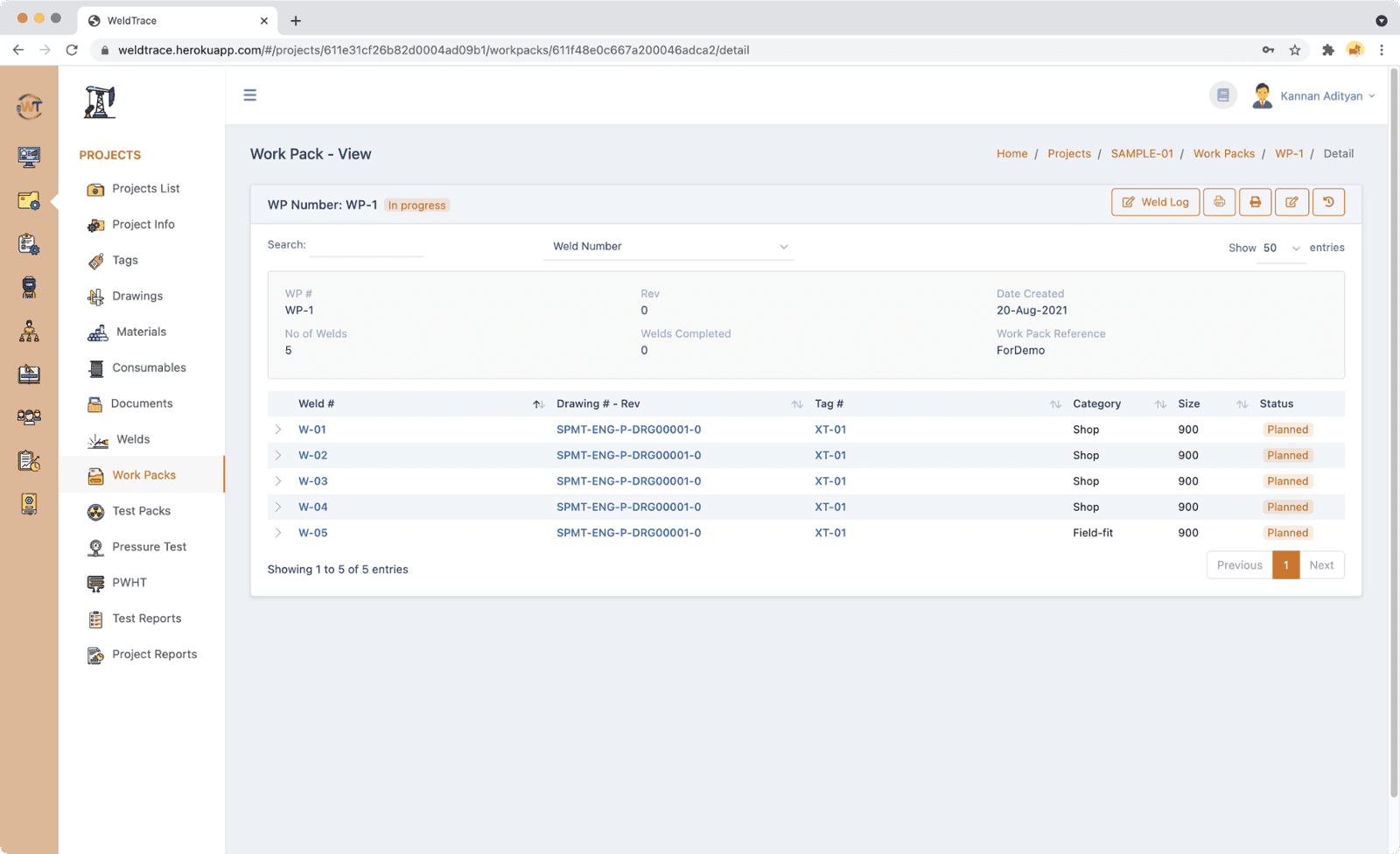This screenshot has width=1400, height=854.
Task: Open the clipboard settings icon in left rail
Action: (29, 244)
